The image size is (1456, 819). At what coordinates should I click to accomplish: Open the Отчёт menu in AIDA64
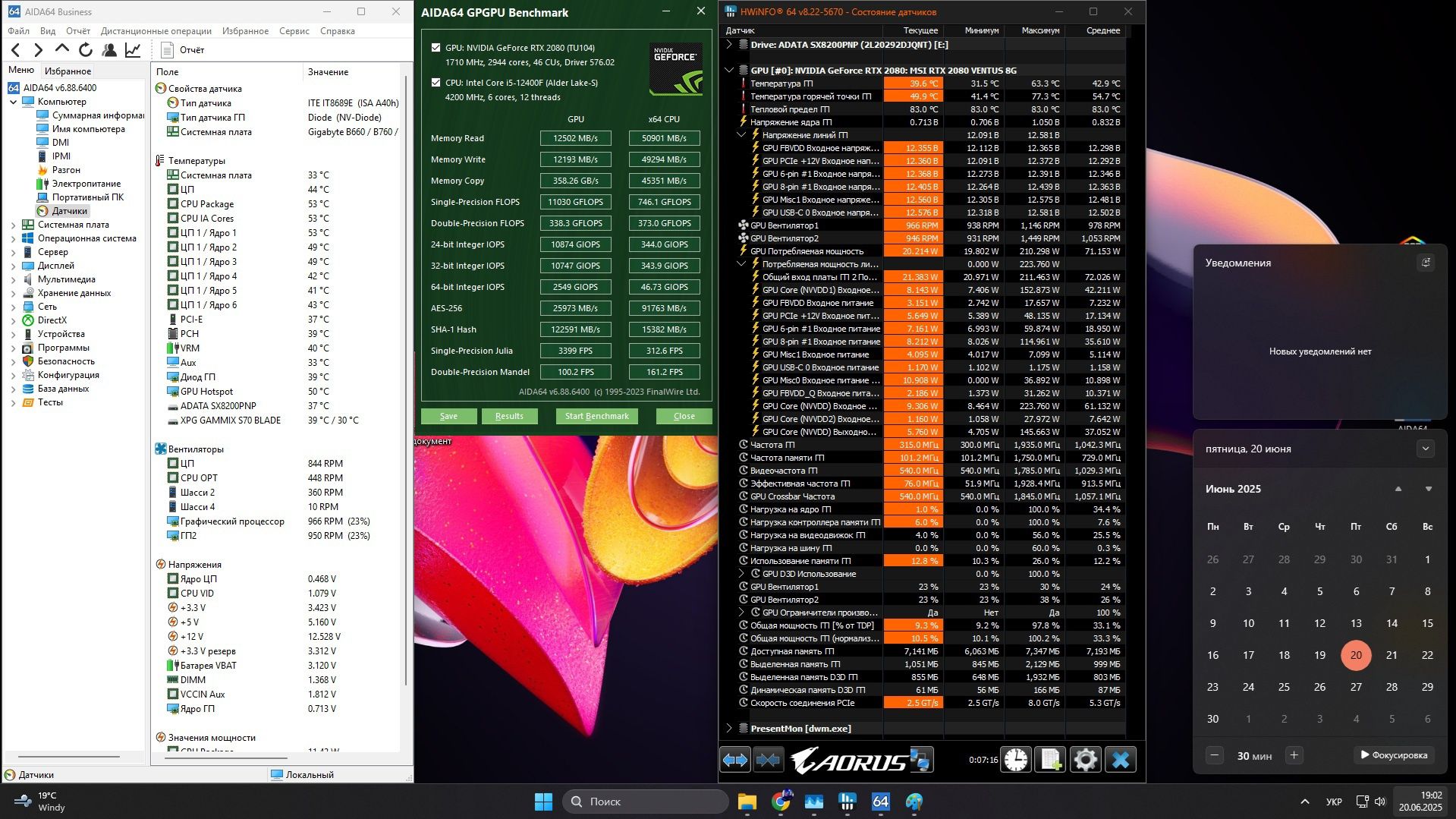tap(78, 31)
